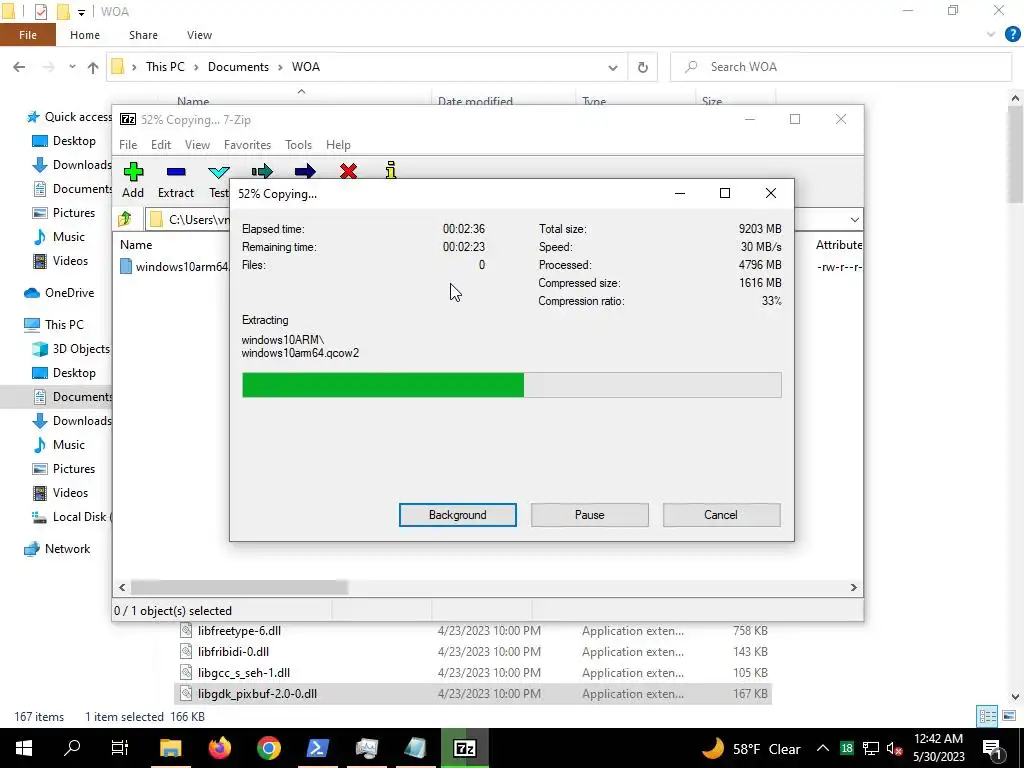
Task: Select windows10arm64 file in 7-Zip list
Action: (175, 266)
